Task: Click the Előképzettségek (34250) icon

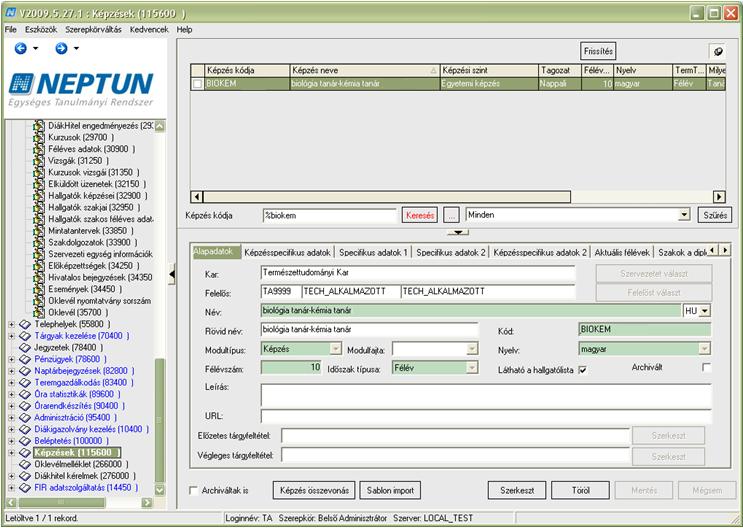Action: (x=39, y=266)
